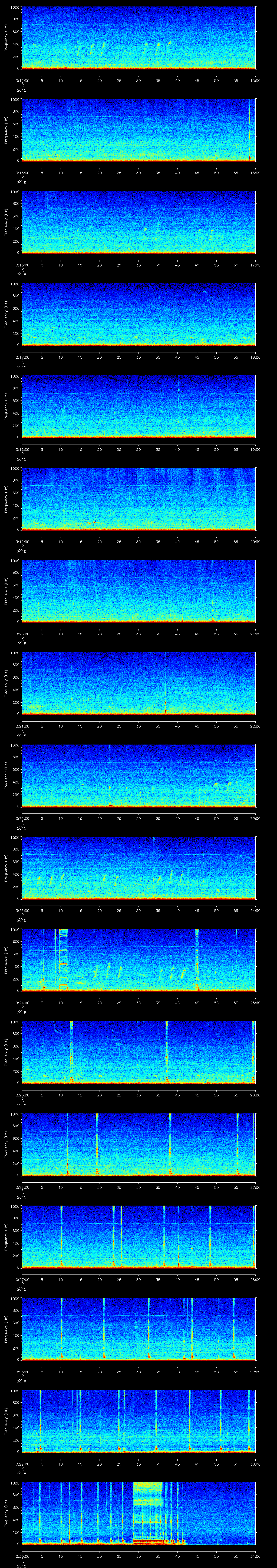This screenshot has height=1568, width=277.
Task: Click the bright broadband burst in 0:30:00 spectrogram
Action: 148,1513
